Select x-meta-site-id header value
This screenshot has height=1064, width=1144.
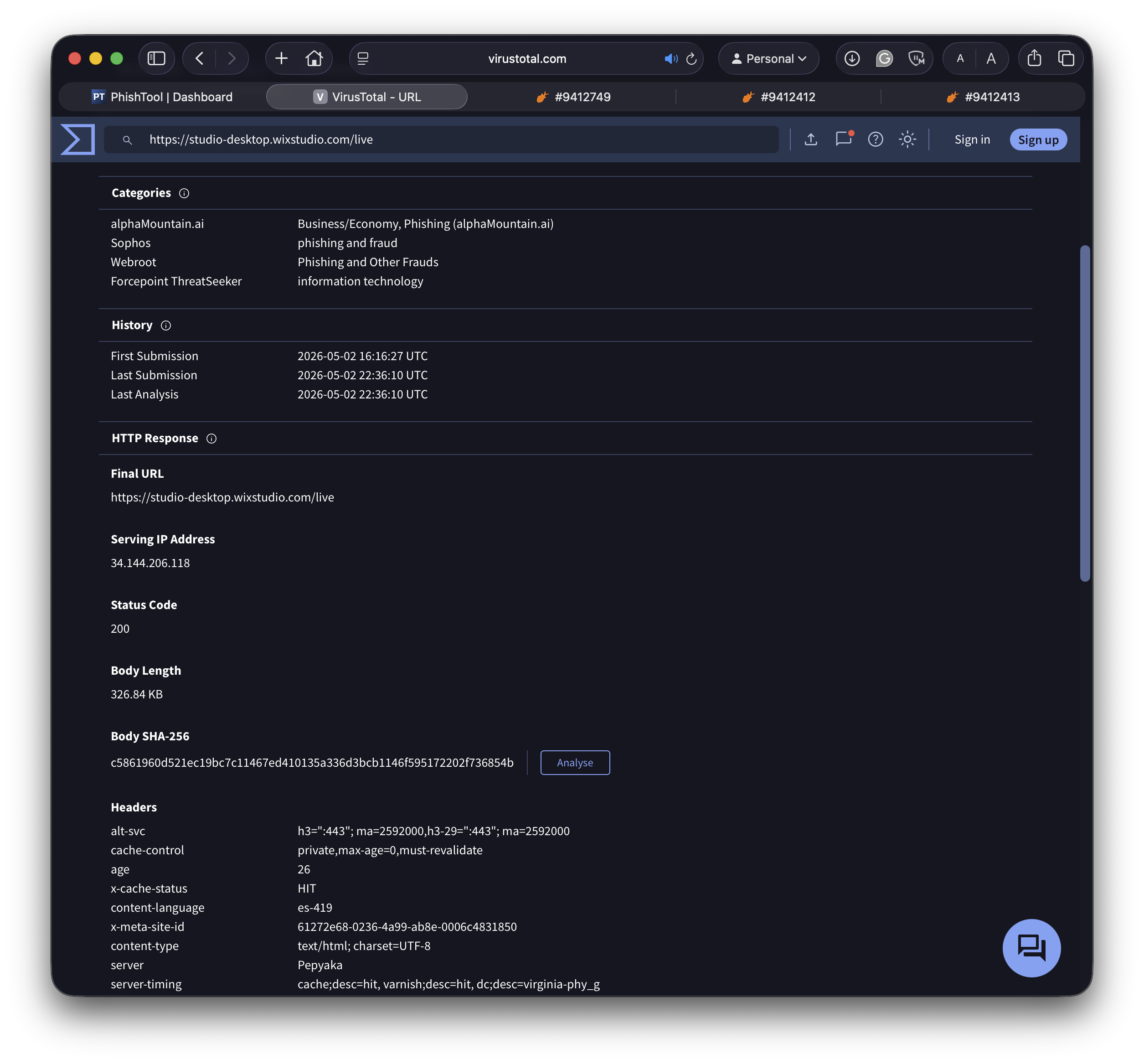point(407,926)
